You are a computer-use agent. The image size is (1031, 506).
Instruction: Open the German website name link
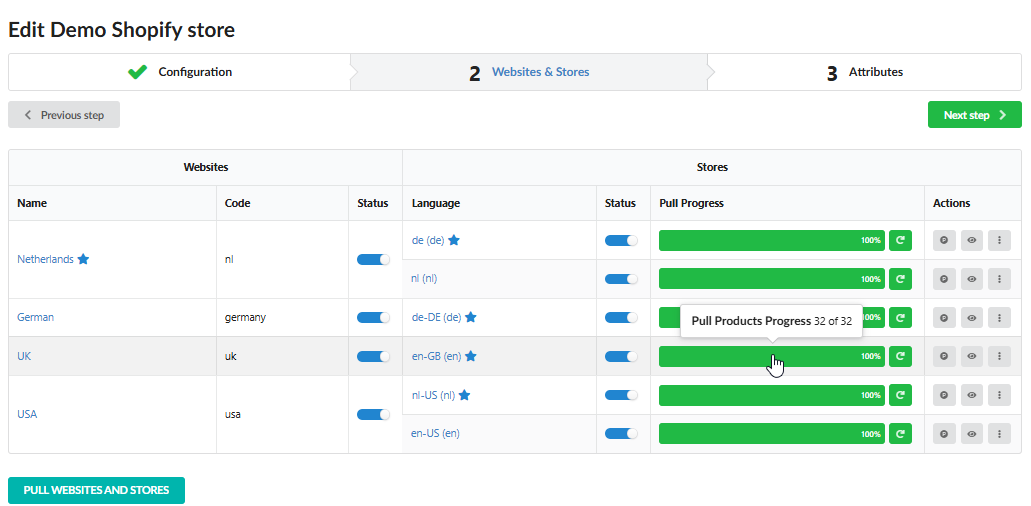tap(36, 317)
